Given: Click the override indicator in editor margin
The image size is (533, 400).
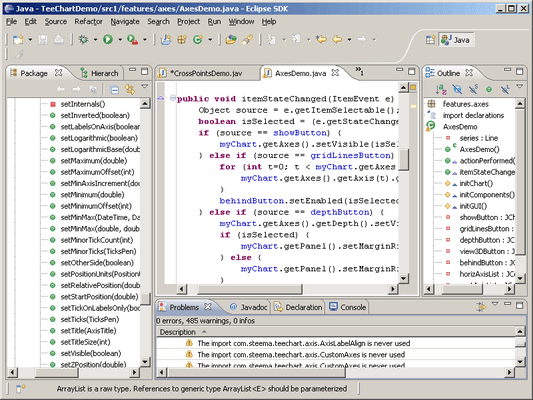Looking at the screenshot, I should tap(160, 98).
